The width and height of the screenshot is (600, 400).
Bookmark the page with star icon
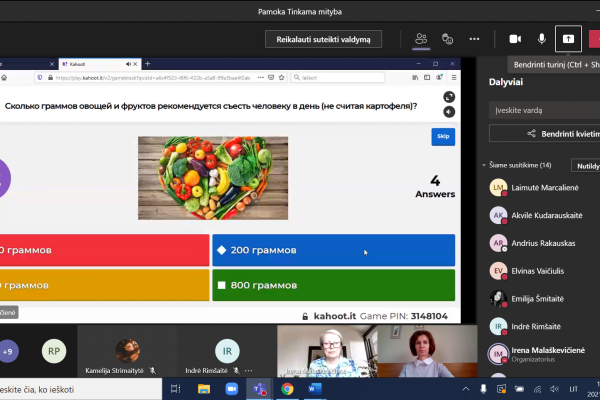point(282,78)
